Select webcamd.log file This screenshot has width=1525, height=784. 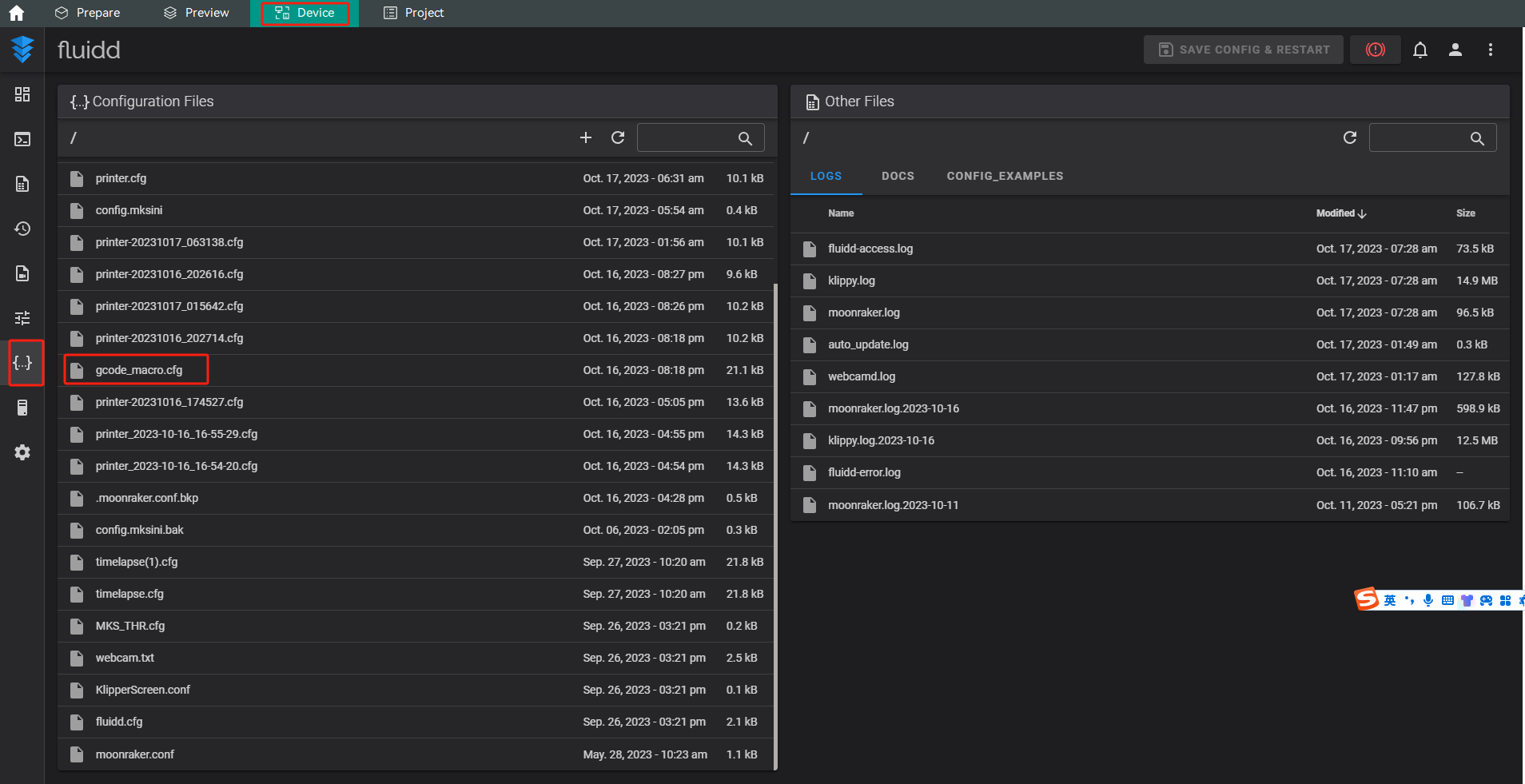1150,376
